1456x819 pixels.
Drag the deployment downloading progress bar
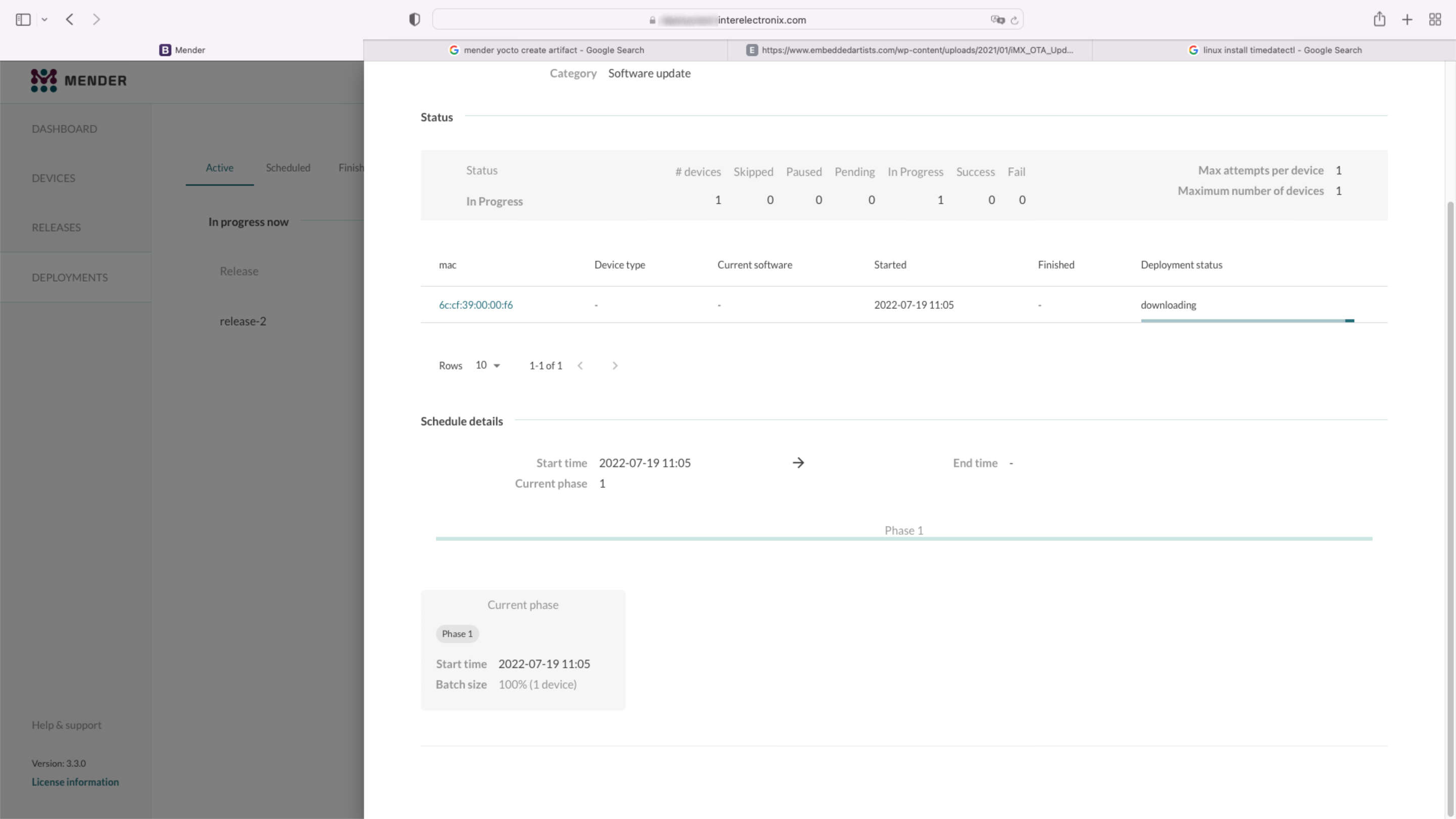[1245, 320]
